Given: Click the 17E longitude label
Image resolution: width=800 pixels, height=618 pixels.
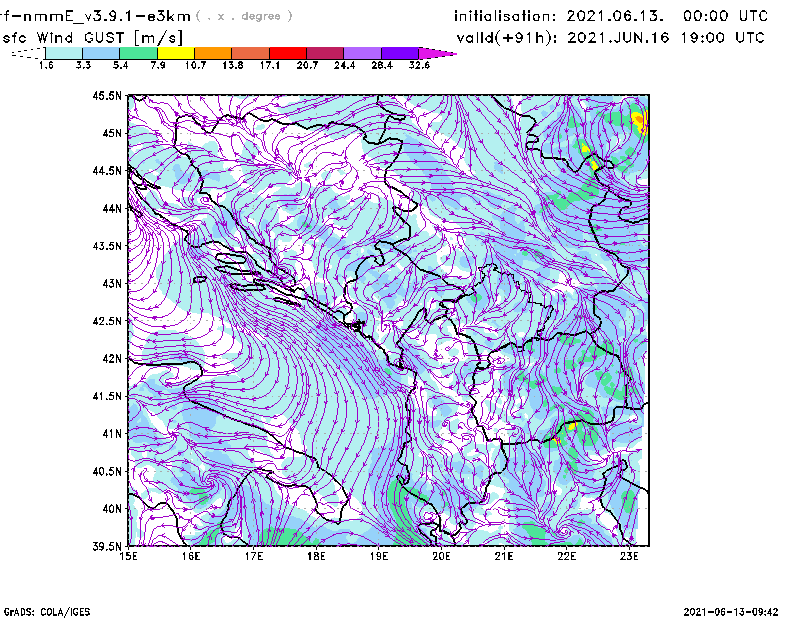Looking at the screenshot, I should [254, 556].
